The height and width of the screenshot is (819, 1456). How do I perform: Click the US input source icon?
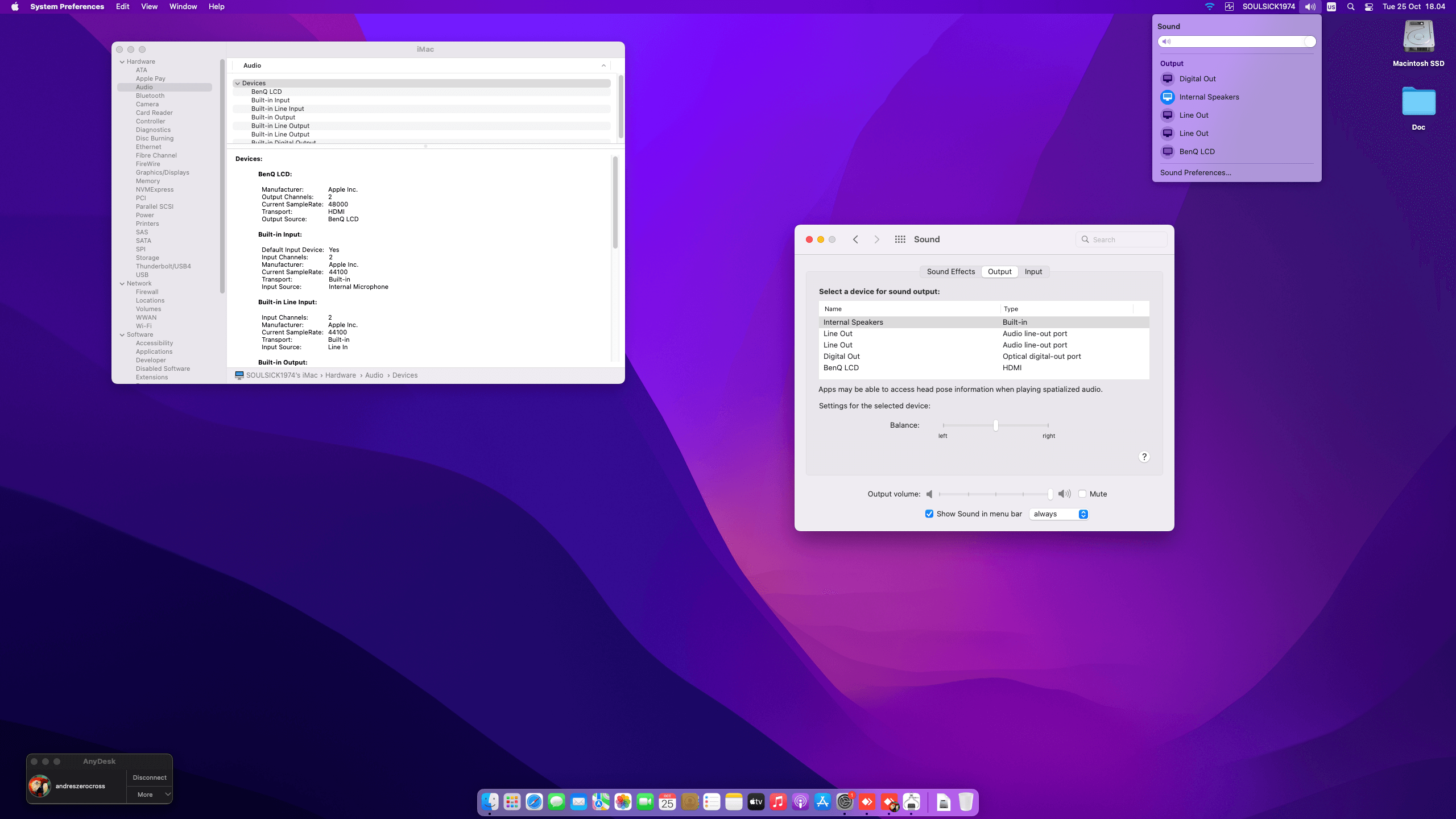(1331, 7)
